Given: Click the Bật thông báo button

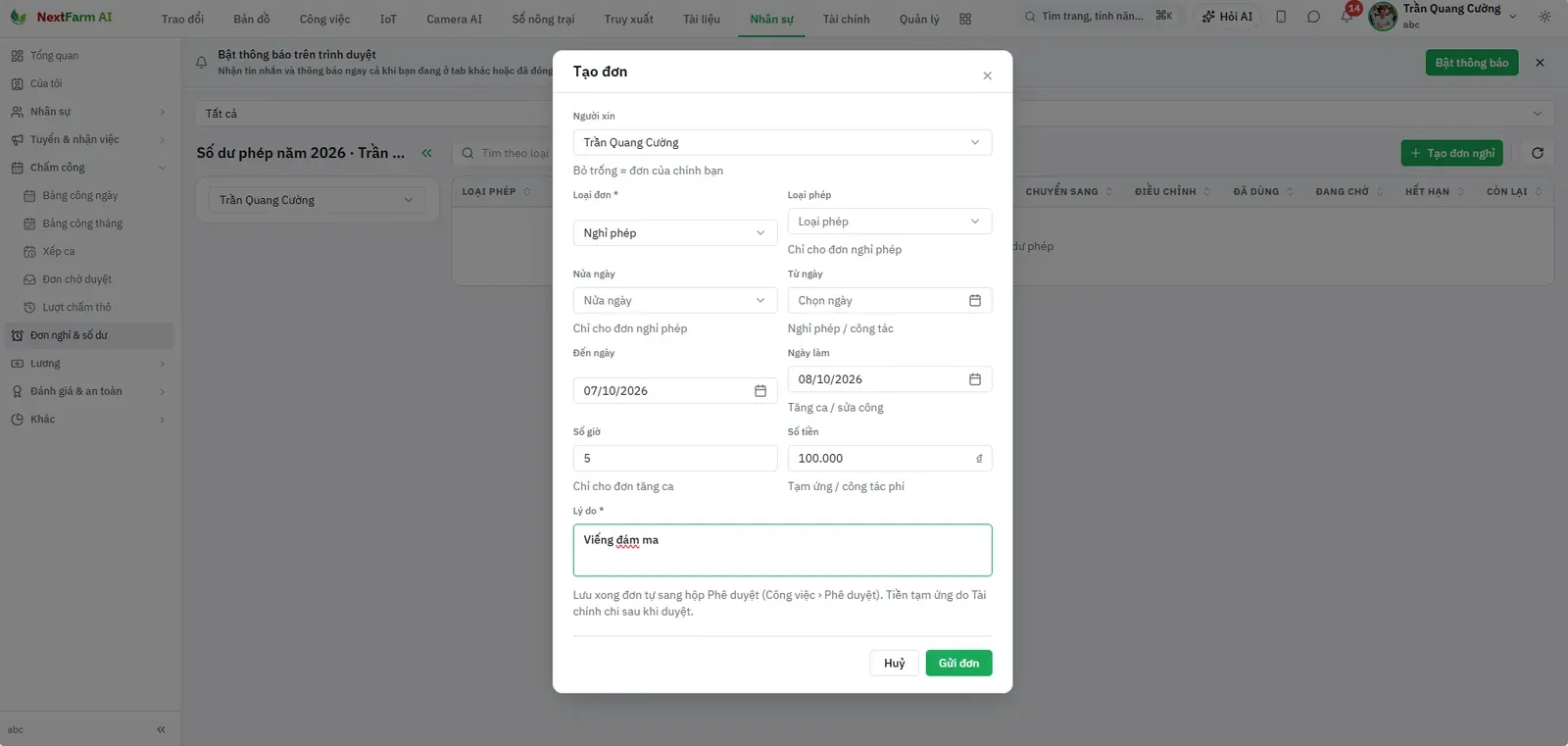Looking at the screenshot, I should point(1471,63).
